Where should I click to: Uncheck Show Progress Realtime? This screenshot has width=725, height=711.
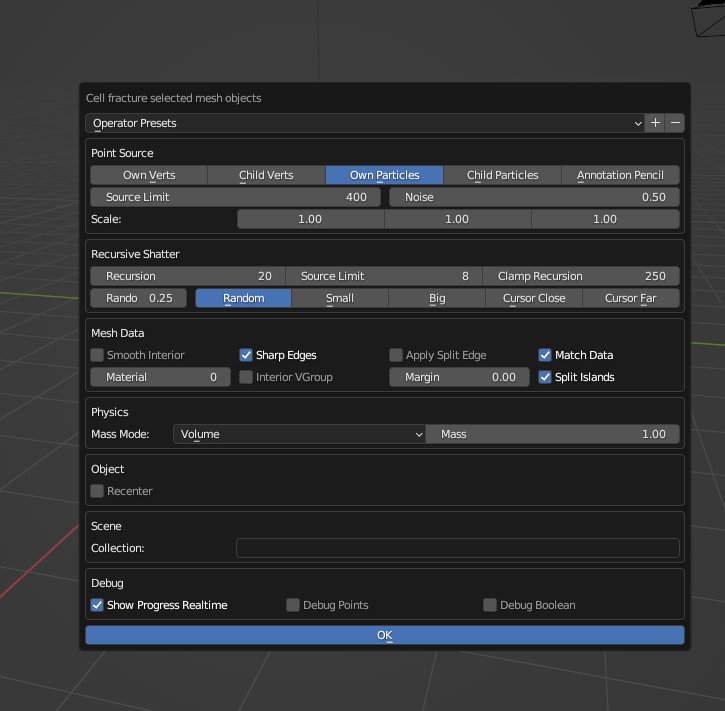pos(97,605)
